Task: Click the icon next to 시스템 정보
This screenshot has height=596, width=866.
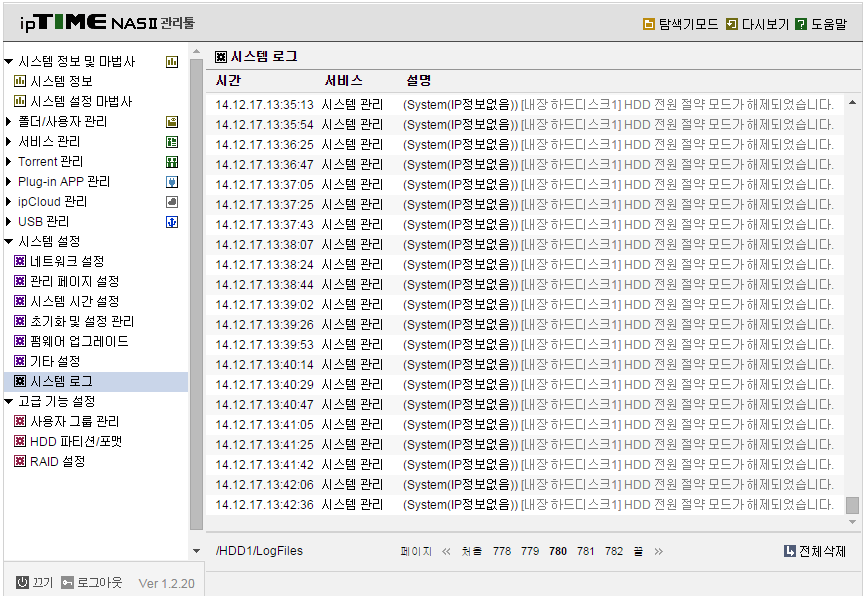Action: point(20,81)
